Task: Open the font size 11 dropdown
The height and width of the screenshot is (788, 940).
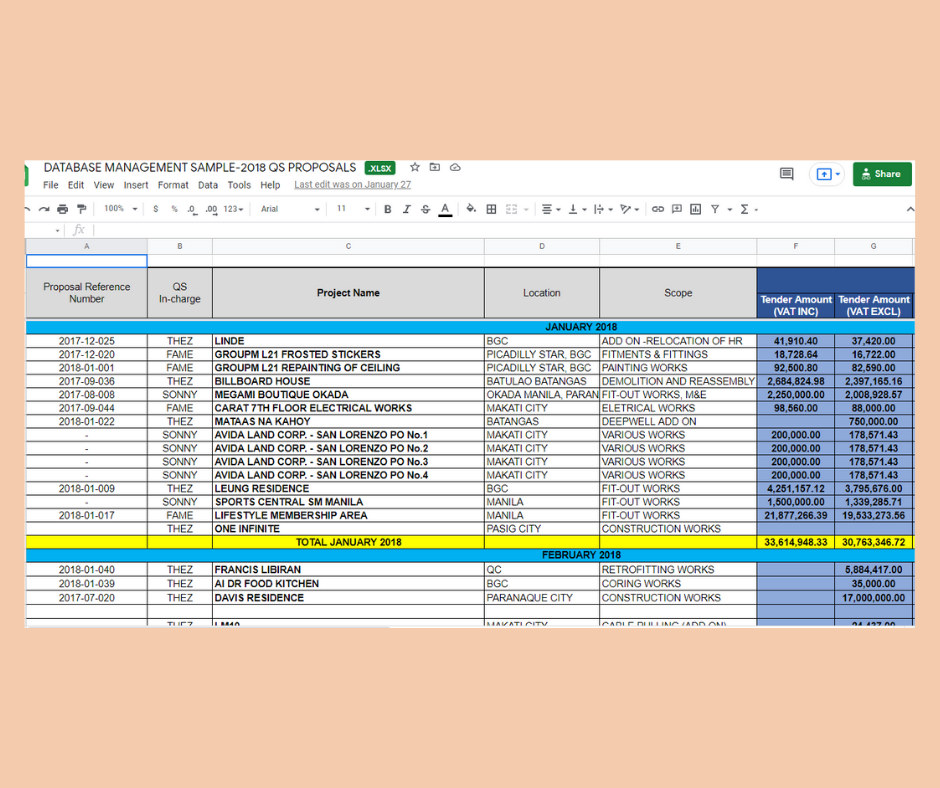Action: [352, 209]
